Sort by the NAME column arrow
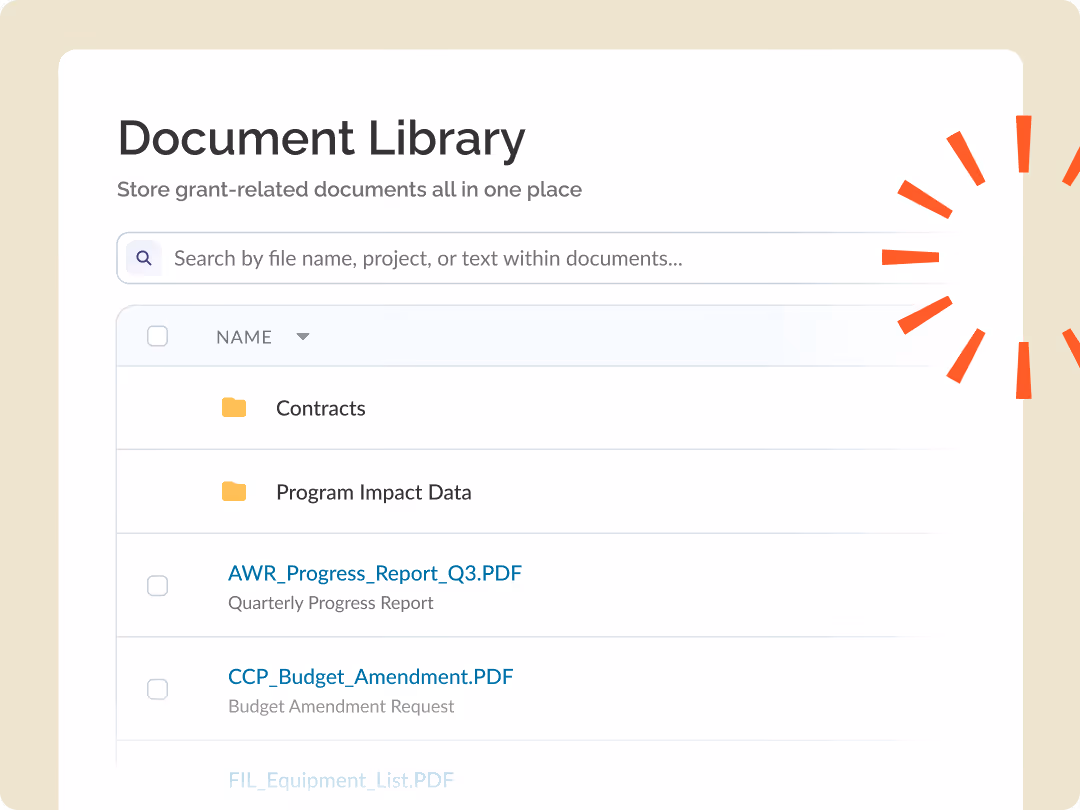The width and height of the screenshot is (1080, 810). 302,337
